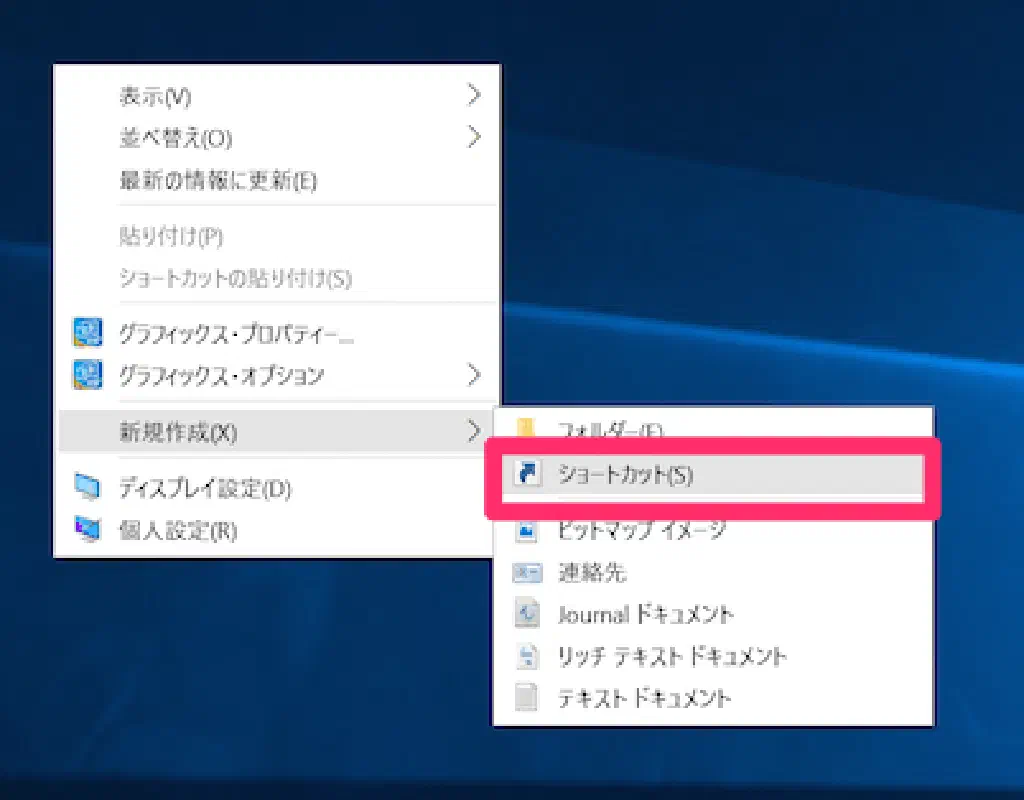
Task: Click the ビットマップ イメージ icon
Action: (527, 530)
